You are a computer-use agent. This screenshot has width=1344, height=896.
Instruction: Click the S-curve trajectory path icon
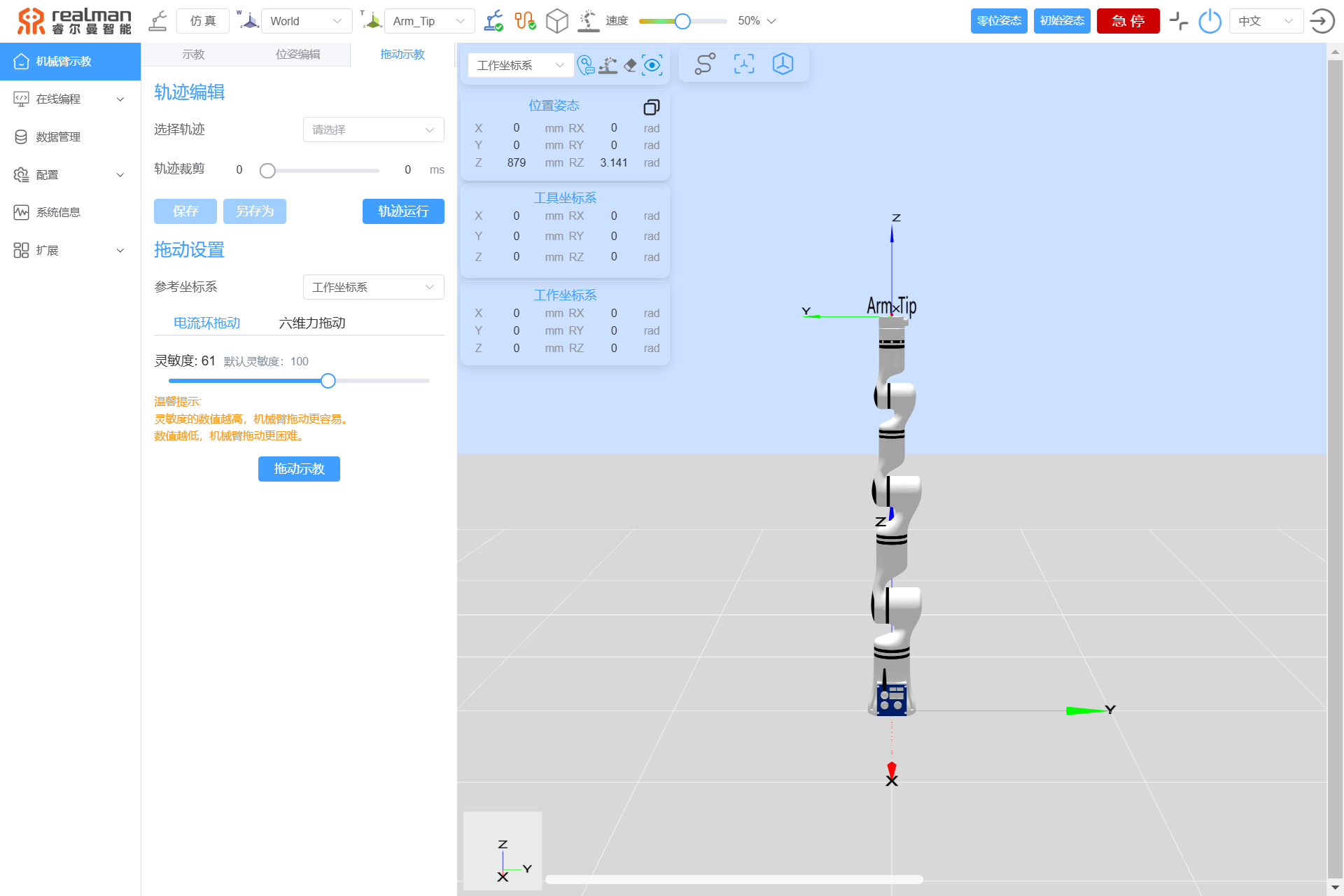[704, 64]
